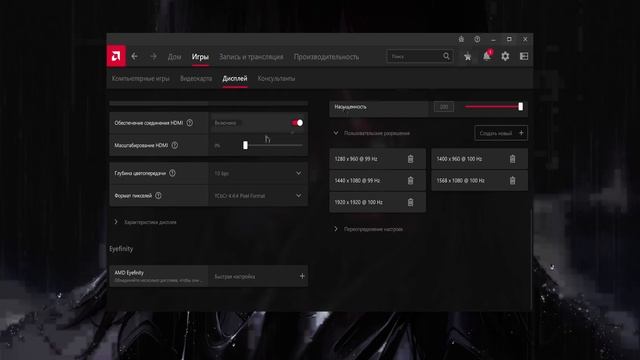Open the Компьютерные игры sub-tab
Viewport: 640px width, 360px height.
click(x=140, y=78)
